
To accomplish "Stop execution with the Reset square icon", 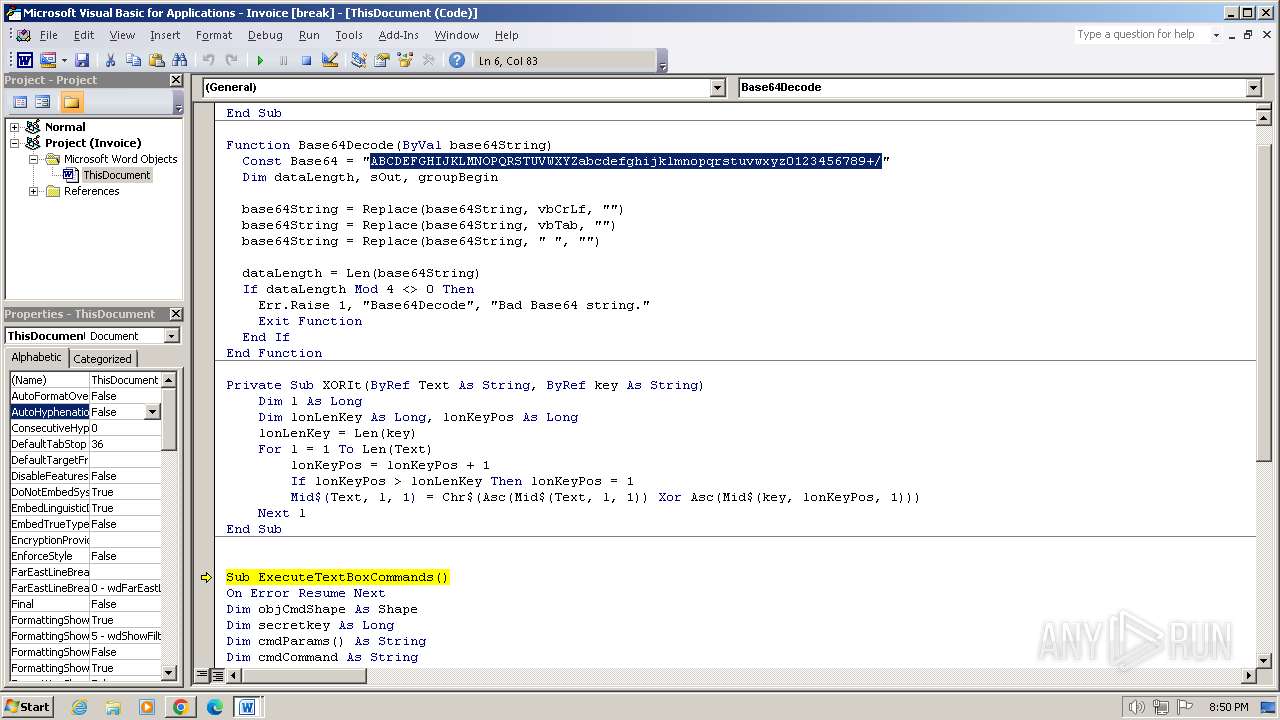I will tap(306, 61).
